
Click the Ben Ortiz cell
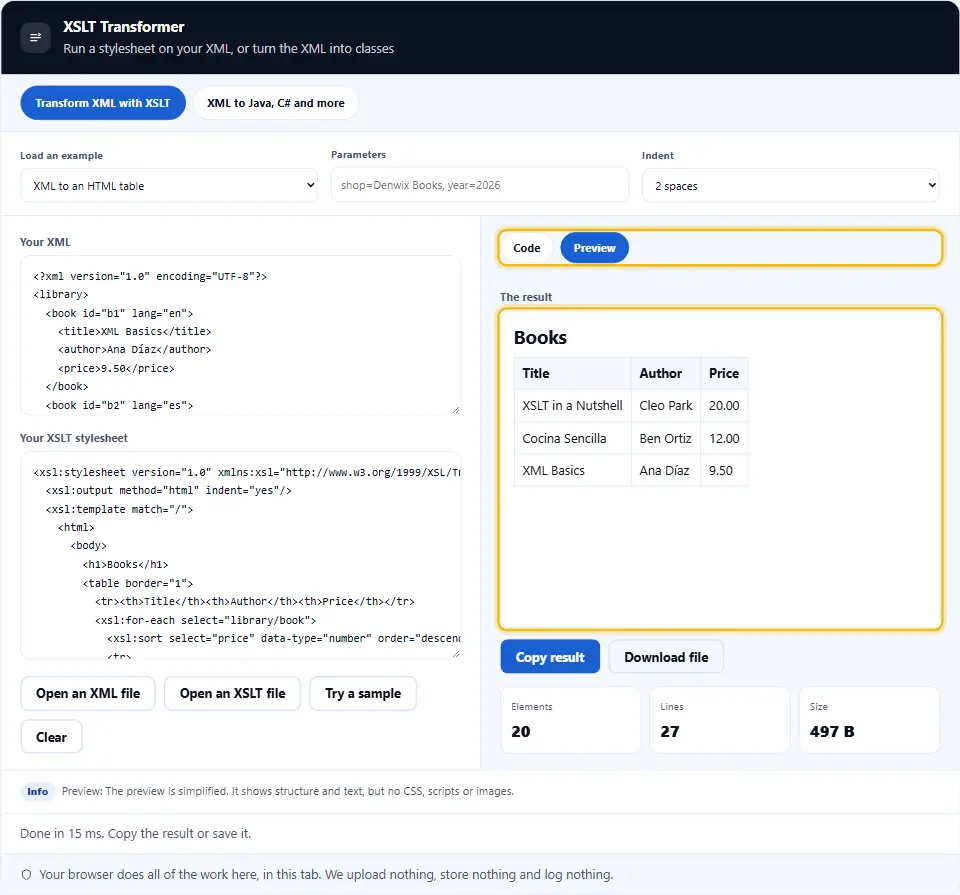(666, 438)
